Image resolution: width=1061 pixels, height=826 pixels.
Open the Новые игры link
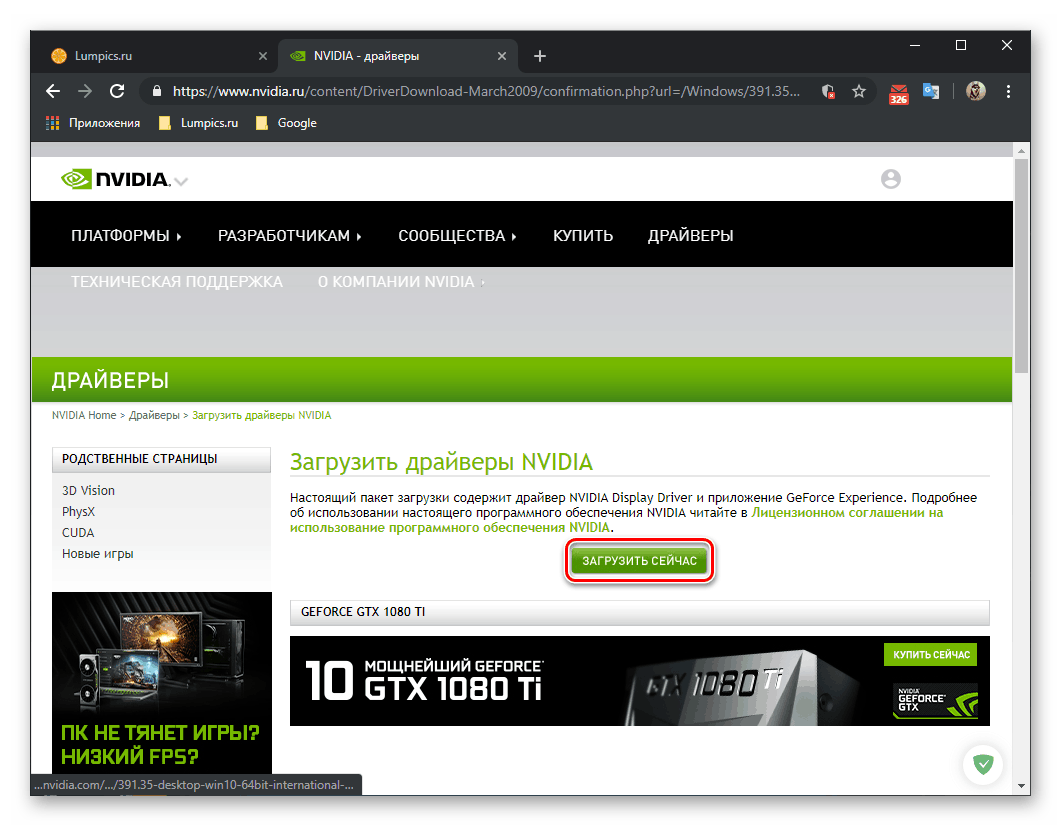[x=97, y=553]
